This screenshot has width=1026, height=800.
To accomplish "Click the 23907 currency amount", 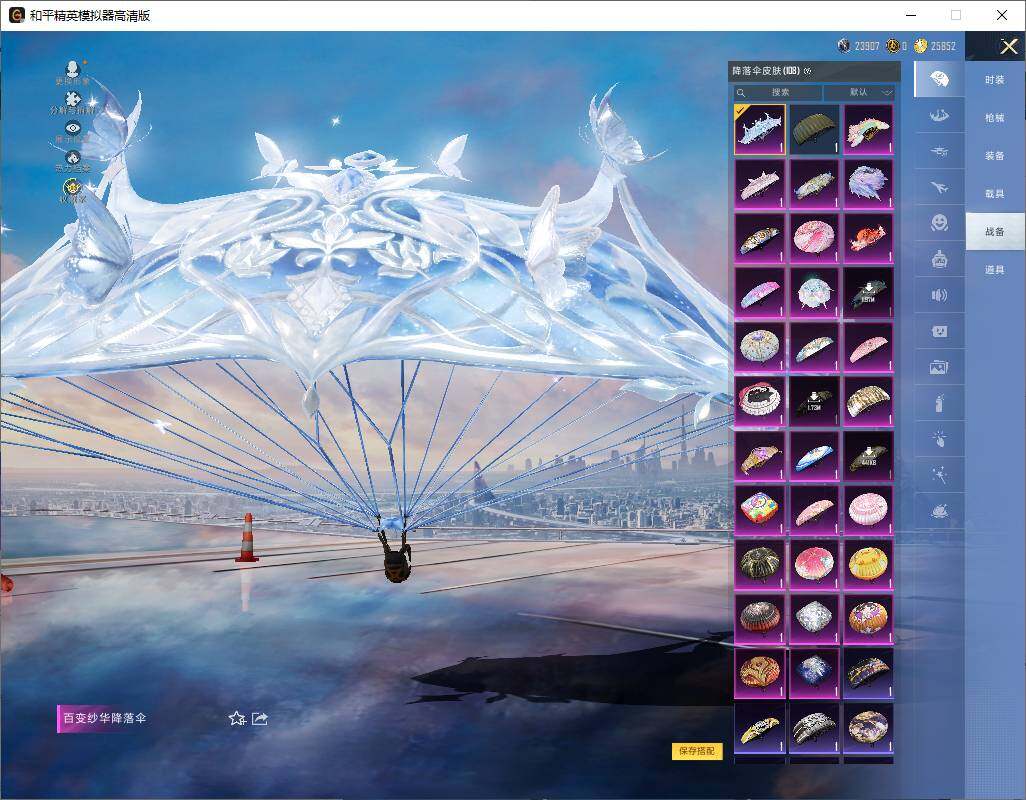I will (867, 46).
